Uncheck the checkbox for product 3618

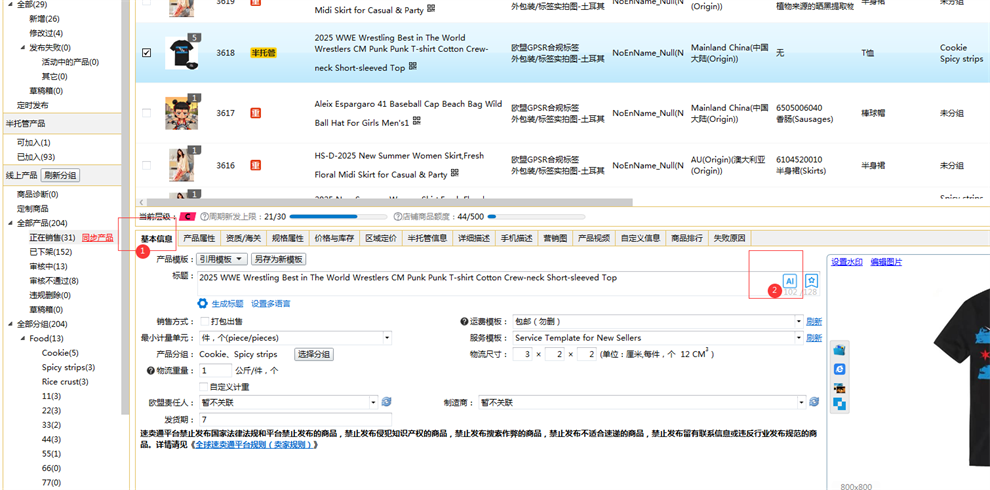click(146, 53)
